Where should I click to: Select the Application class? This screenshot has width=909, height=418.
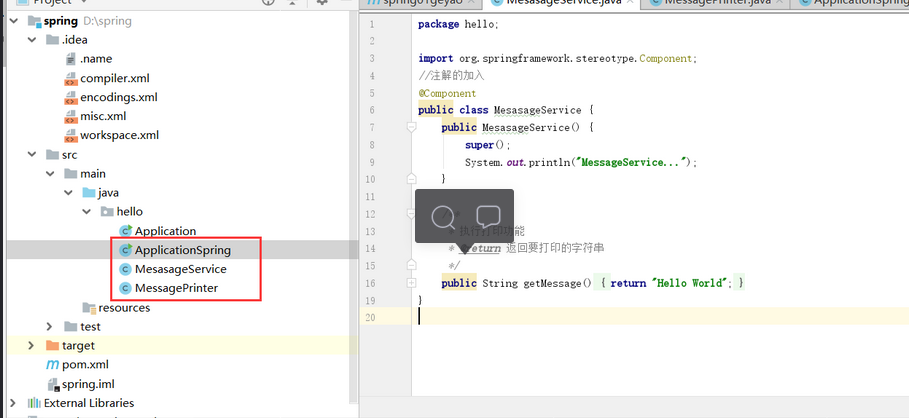coord(165,231)
